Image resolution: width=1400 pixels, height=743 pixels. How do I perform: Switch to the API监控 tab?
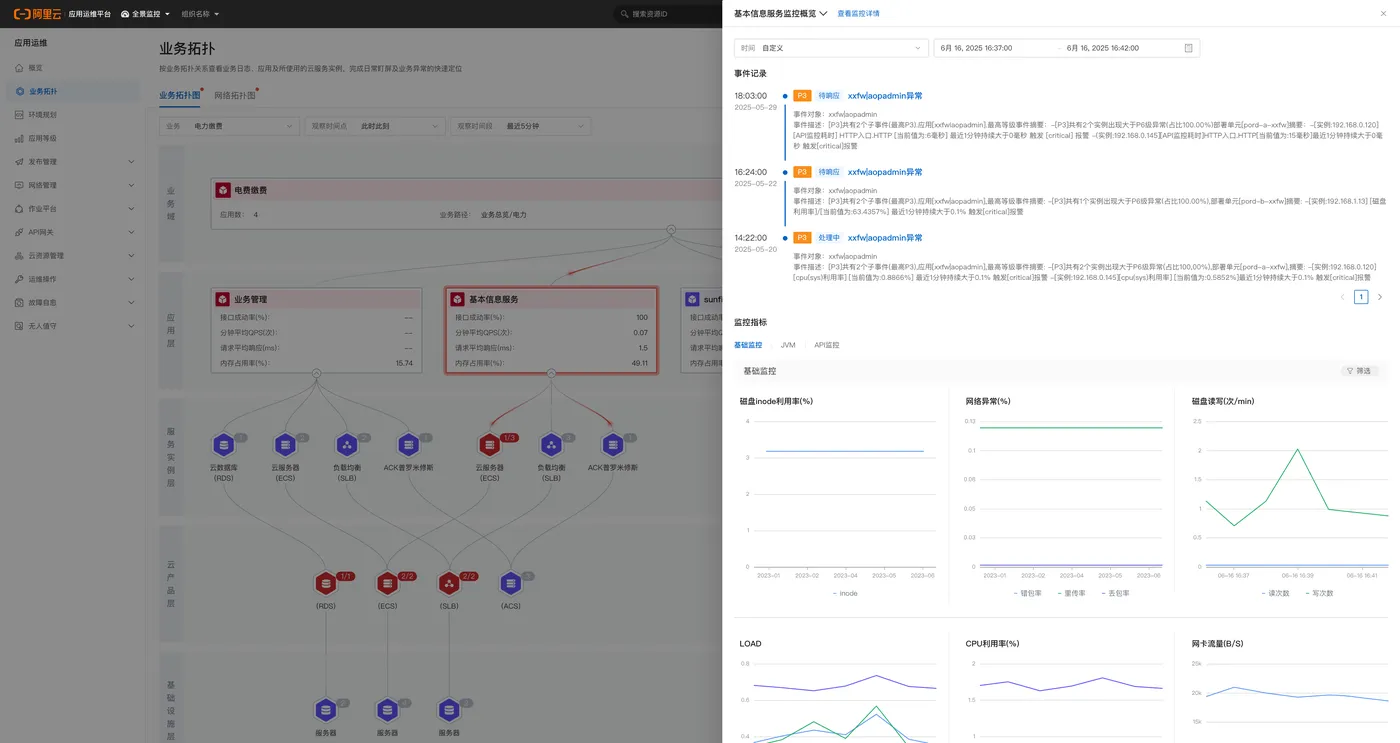[x=826, y=345]
